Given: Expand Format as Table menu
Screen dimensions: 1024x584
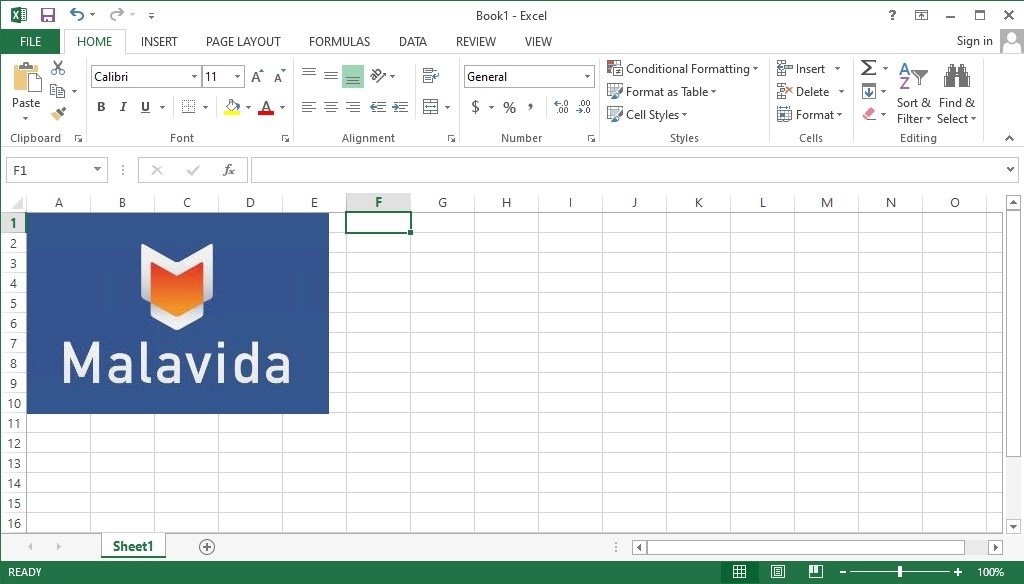Looking at the screenshot, I should click(662, 91).
